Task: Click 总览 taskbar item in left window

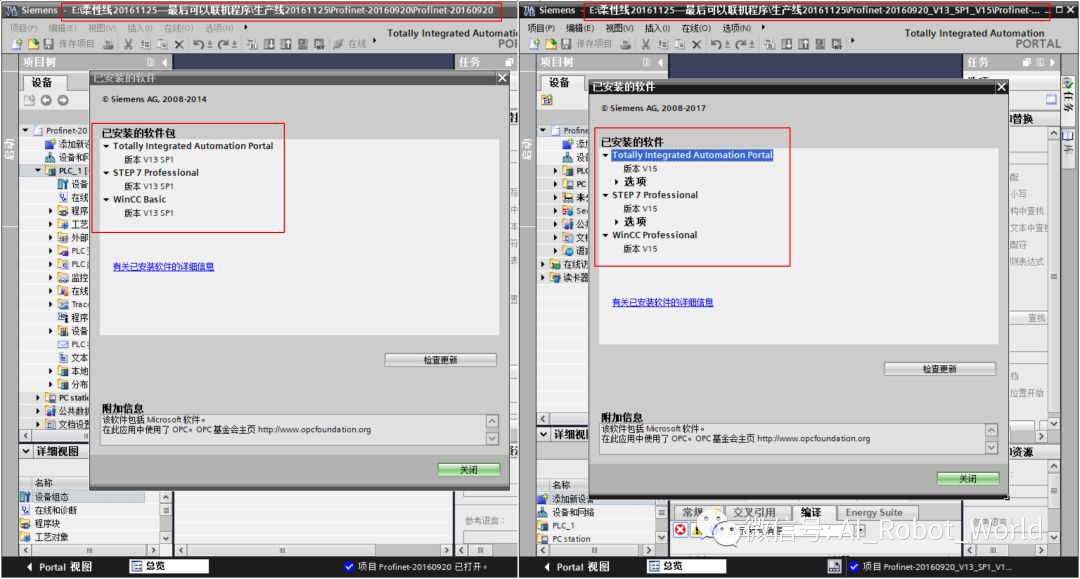Action: click(169, 566)
